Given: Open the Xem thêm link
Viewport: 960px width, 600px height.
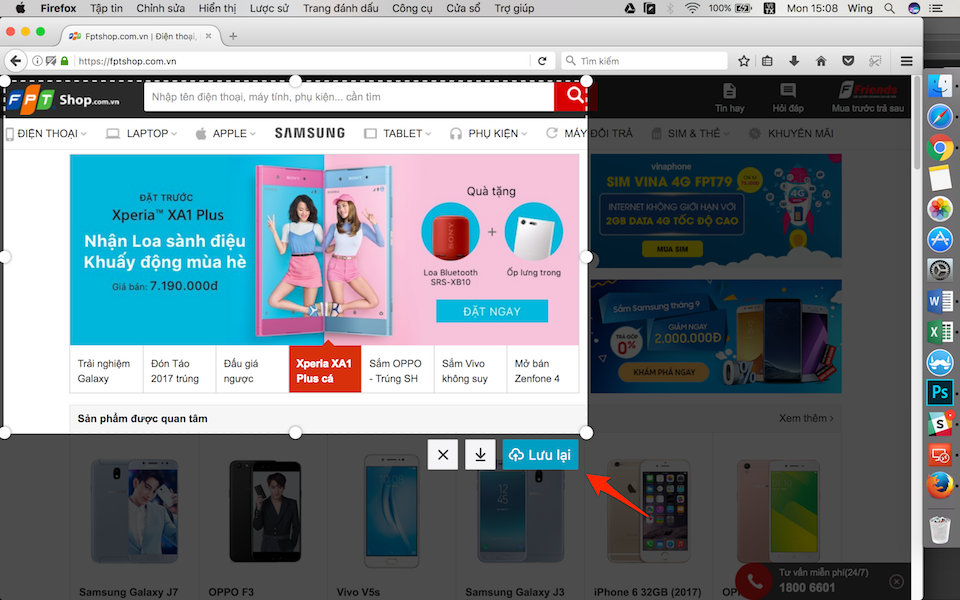Looking at the screenshot, I should tap(806, 418).
